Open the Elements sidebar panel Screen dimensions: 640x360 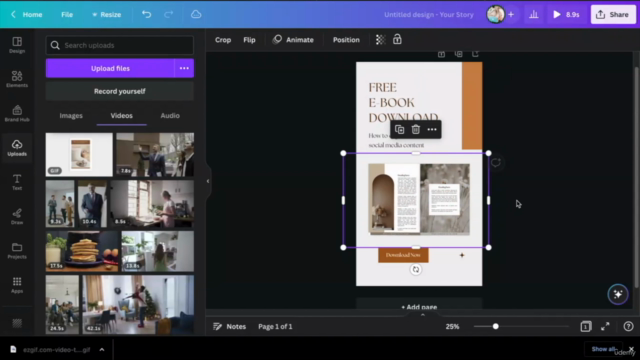pos(17,79)
